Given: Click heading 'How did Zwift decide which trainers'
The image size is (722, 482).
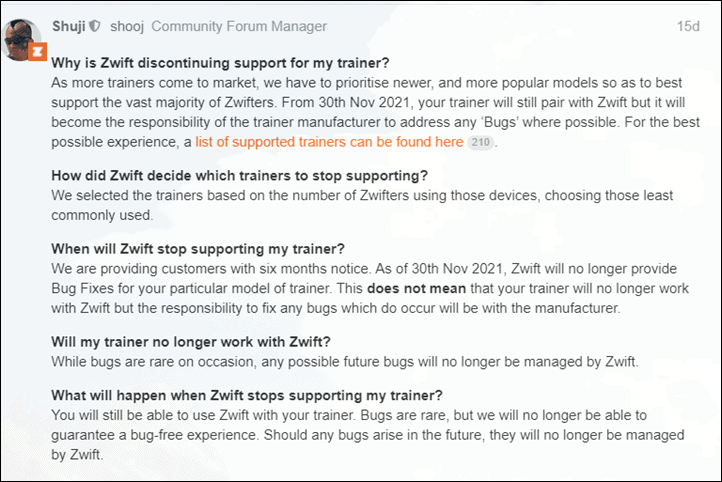Looking at the screenshot, I should coord(239,175).
